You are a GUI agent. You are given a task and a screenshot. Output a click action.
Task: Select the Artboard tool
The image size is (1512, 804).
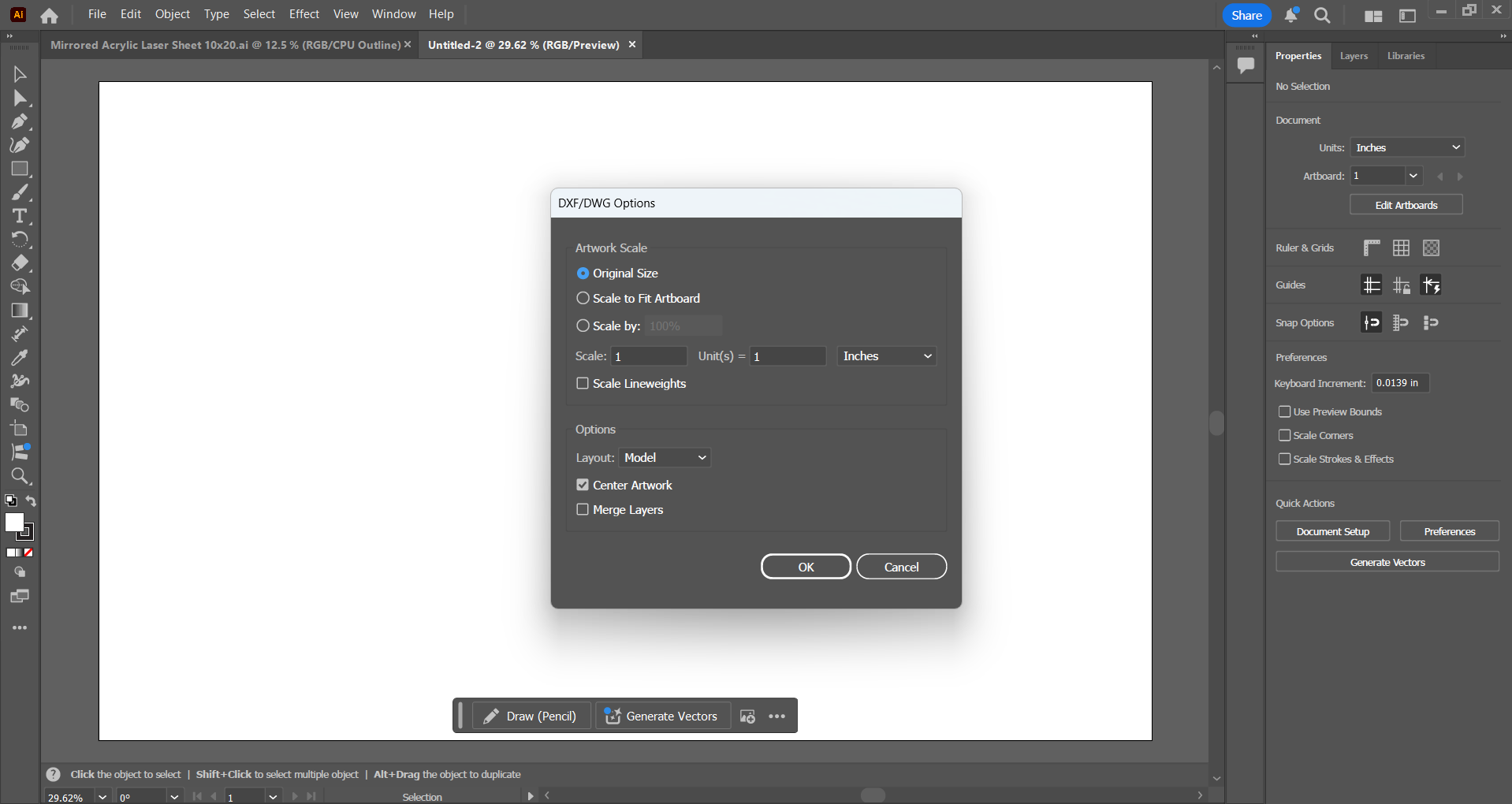[x=20, y=429]
